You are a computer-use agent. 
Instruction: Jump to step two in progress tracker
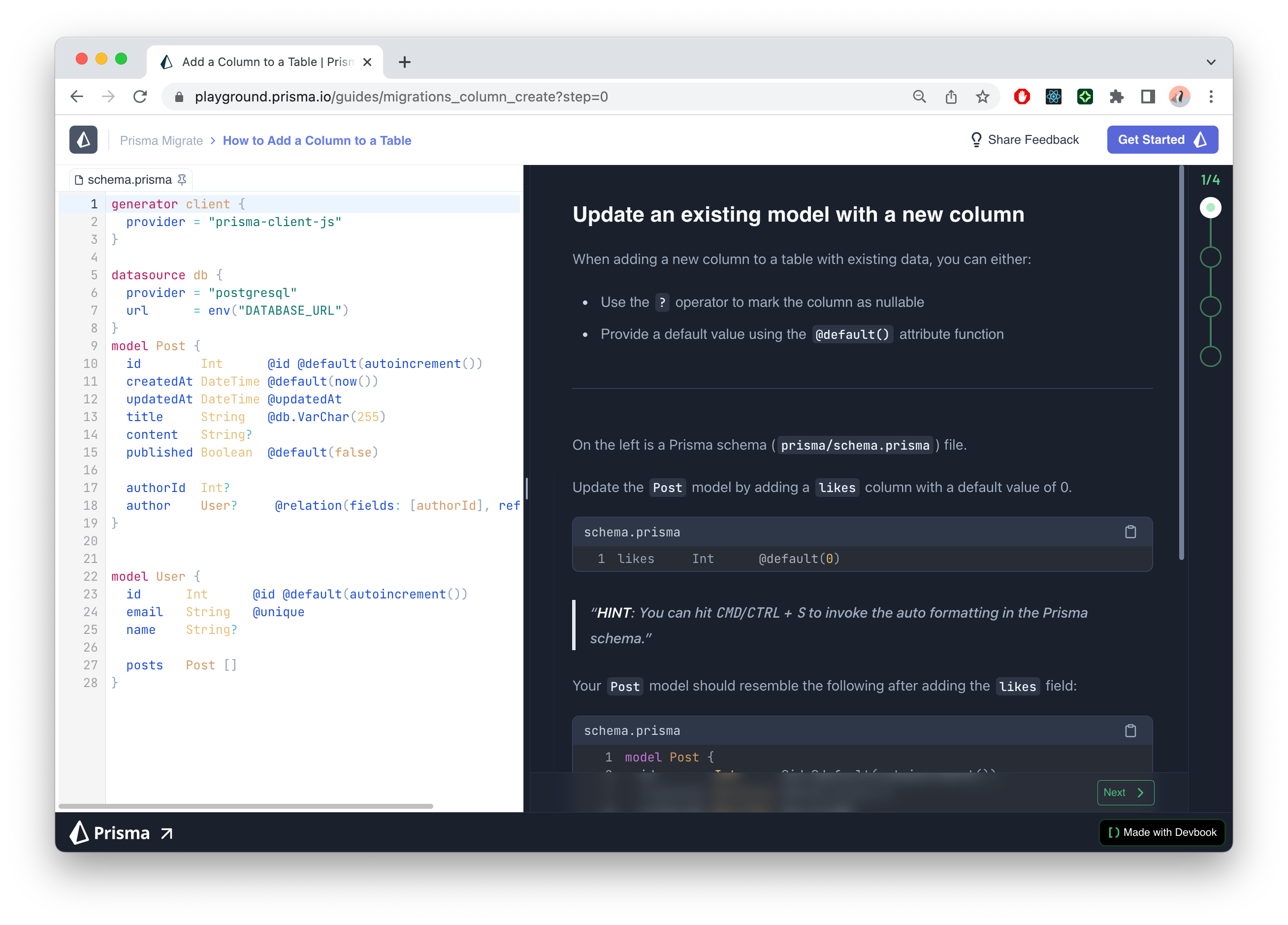pos(1210,258)
